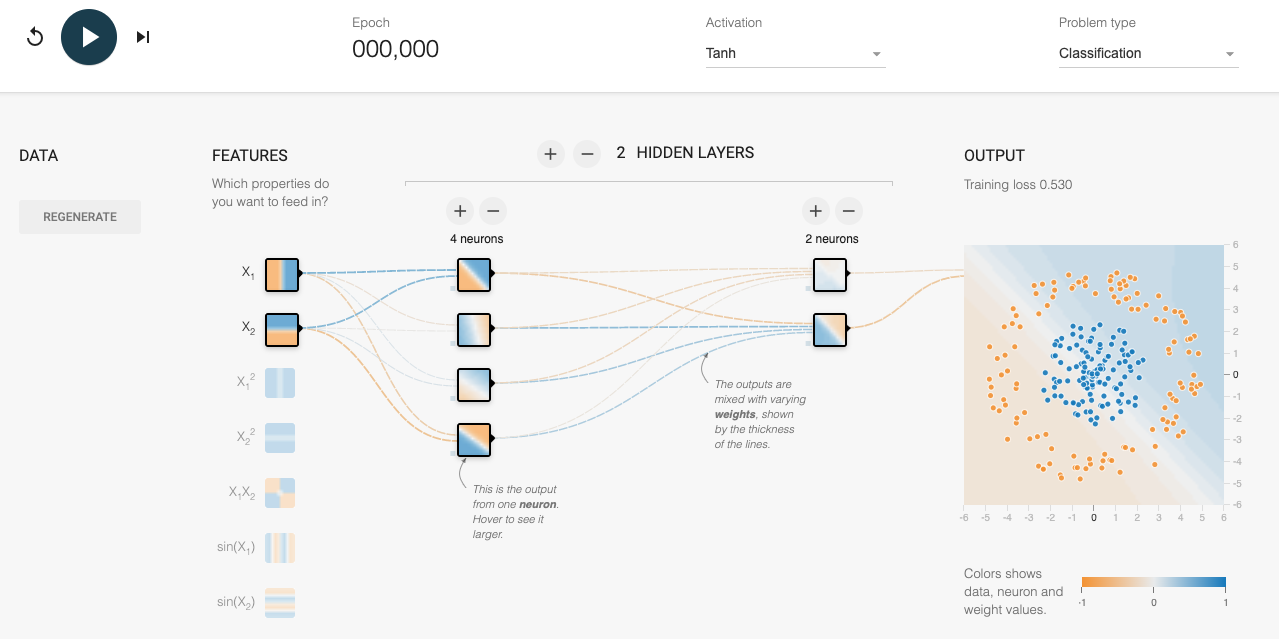The height and width of the screenshot is (639, 1279).
Task: Click the DATA heading
Action: point(39,156)
